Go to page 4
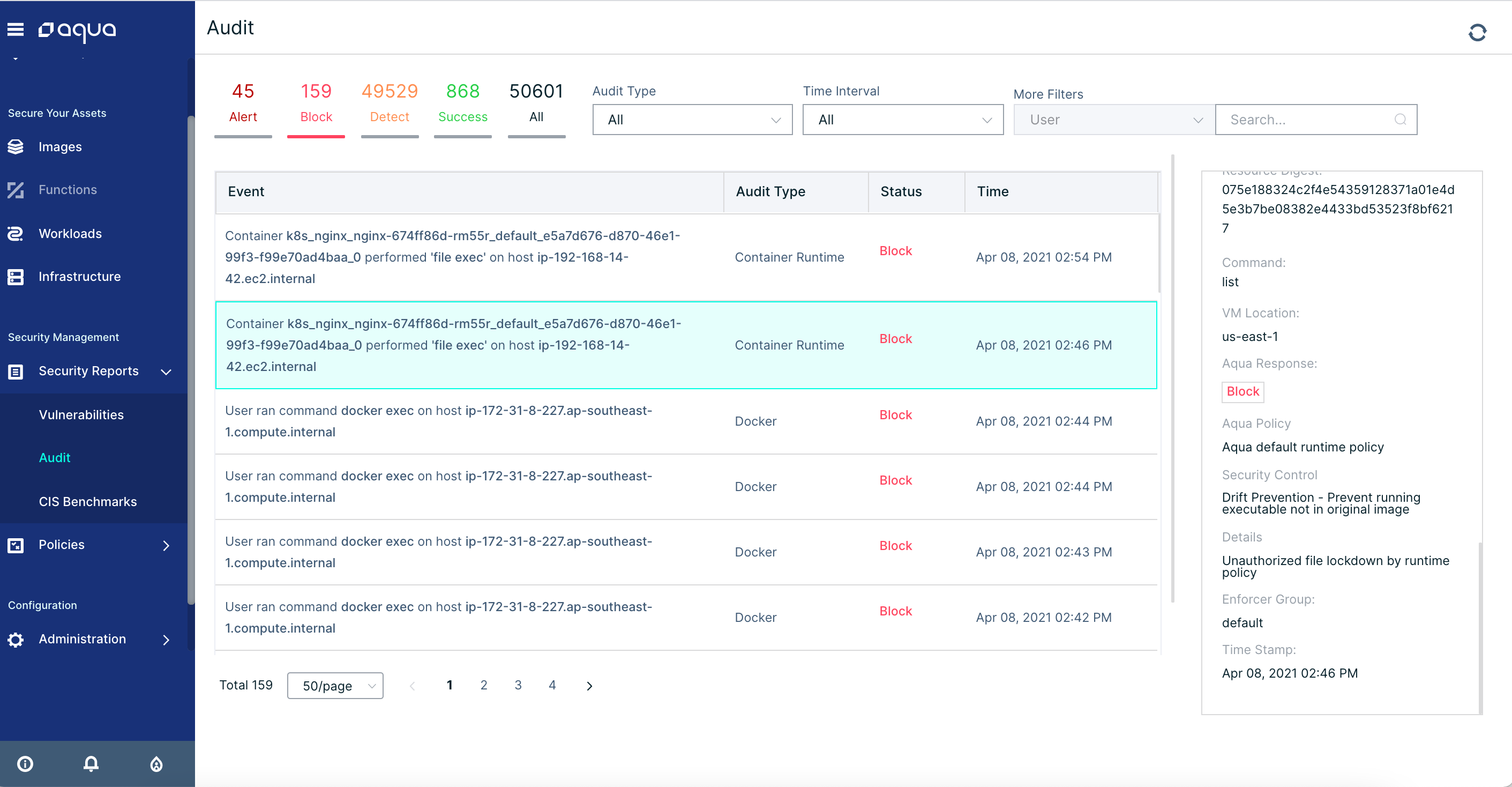 [552, 685]
